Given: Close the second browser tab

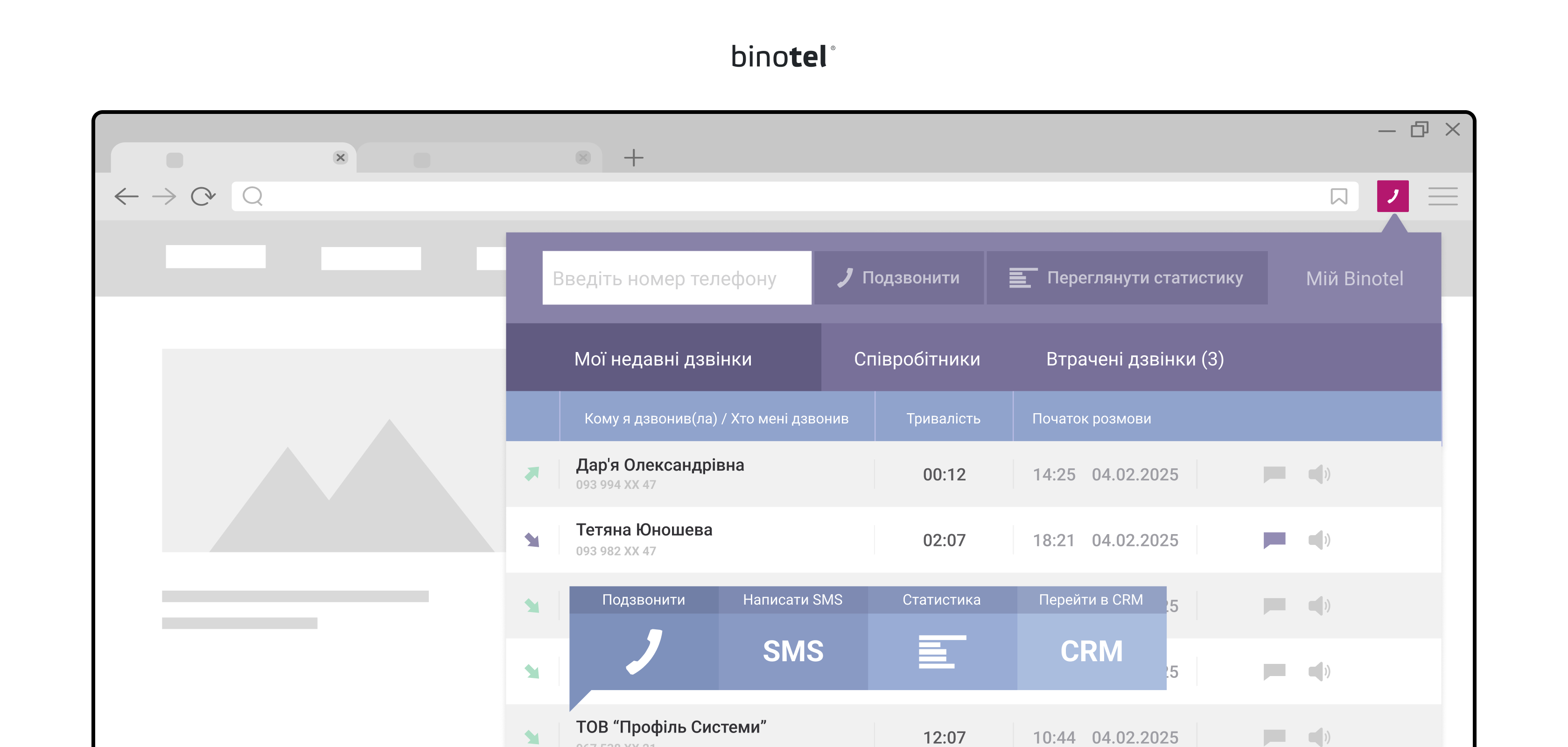Looking at the screenshot, I should (583, 158).
